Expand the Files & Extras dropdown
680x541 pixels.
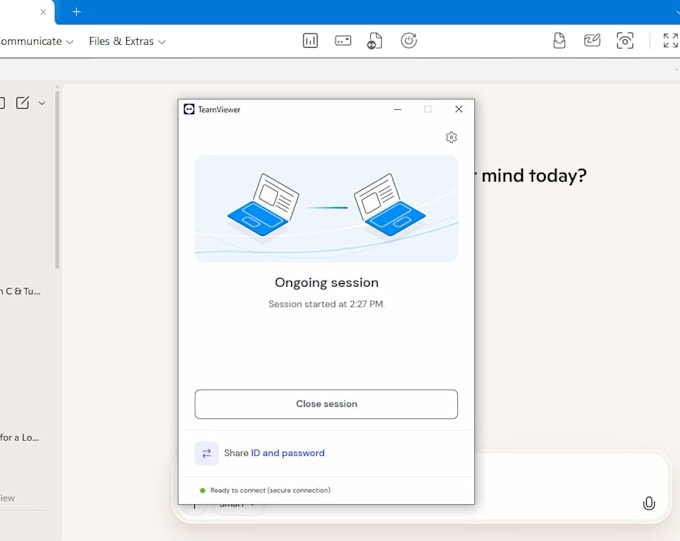click(127, 41)
